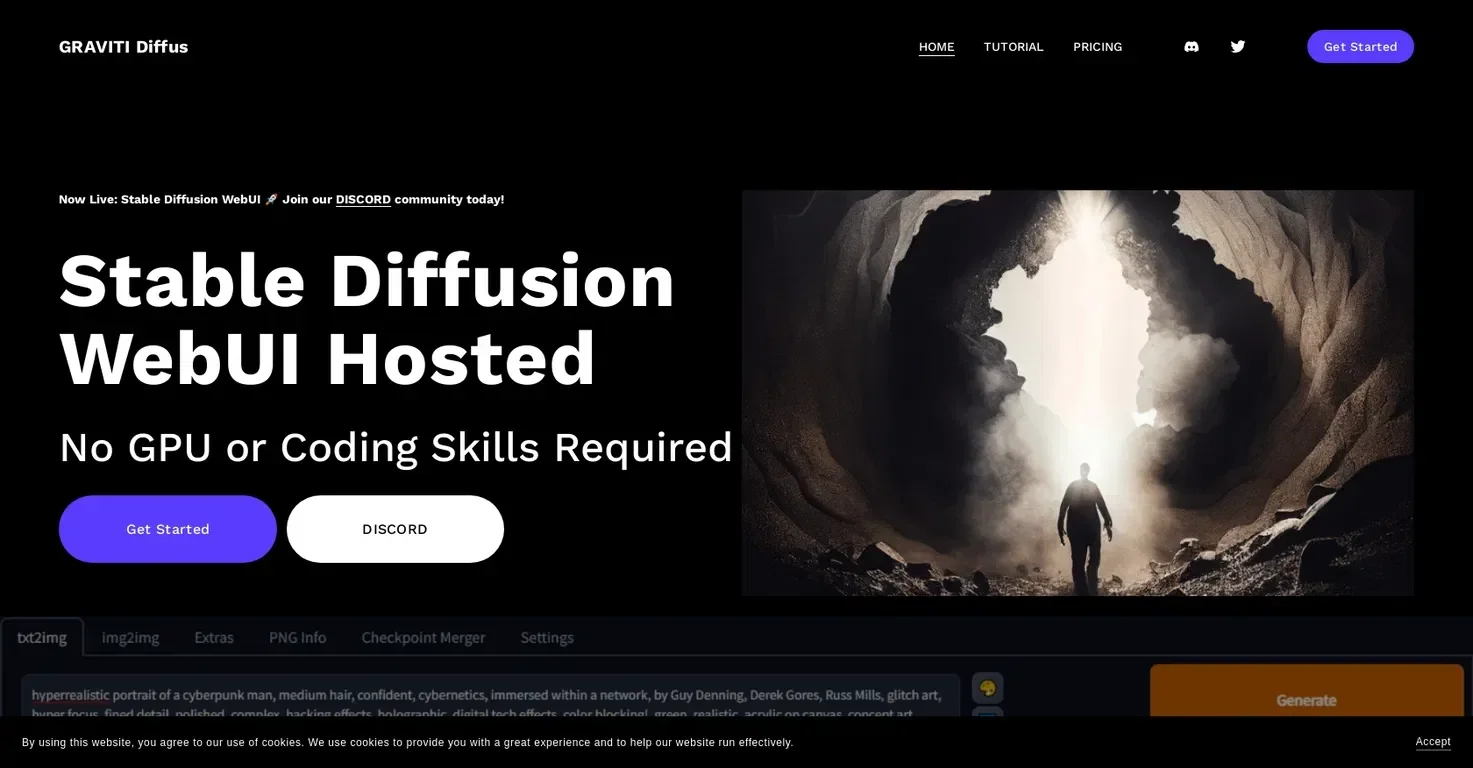
Task: Follow the underlined DISCORD link in the announcement
Action: click(x=363, y=200)
